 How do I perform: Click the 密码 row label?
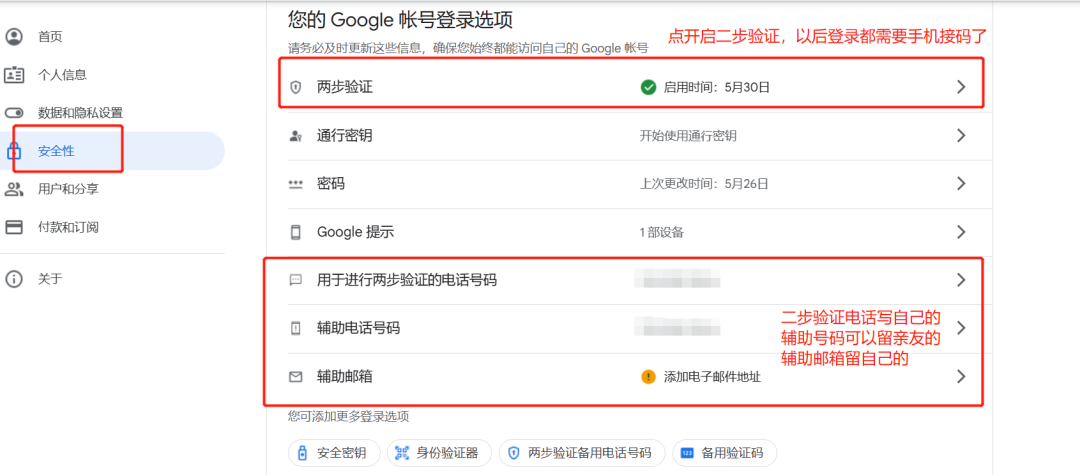coord(331,184)
